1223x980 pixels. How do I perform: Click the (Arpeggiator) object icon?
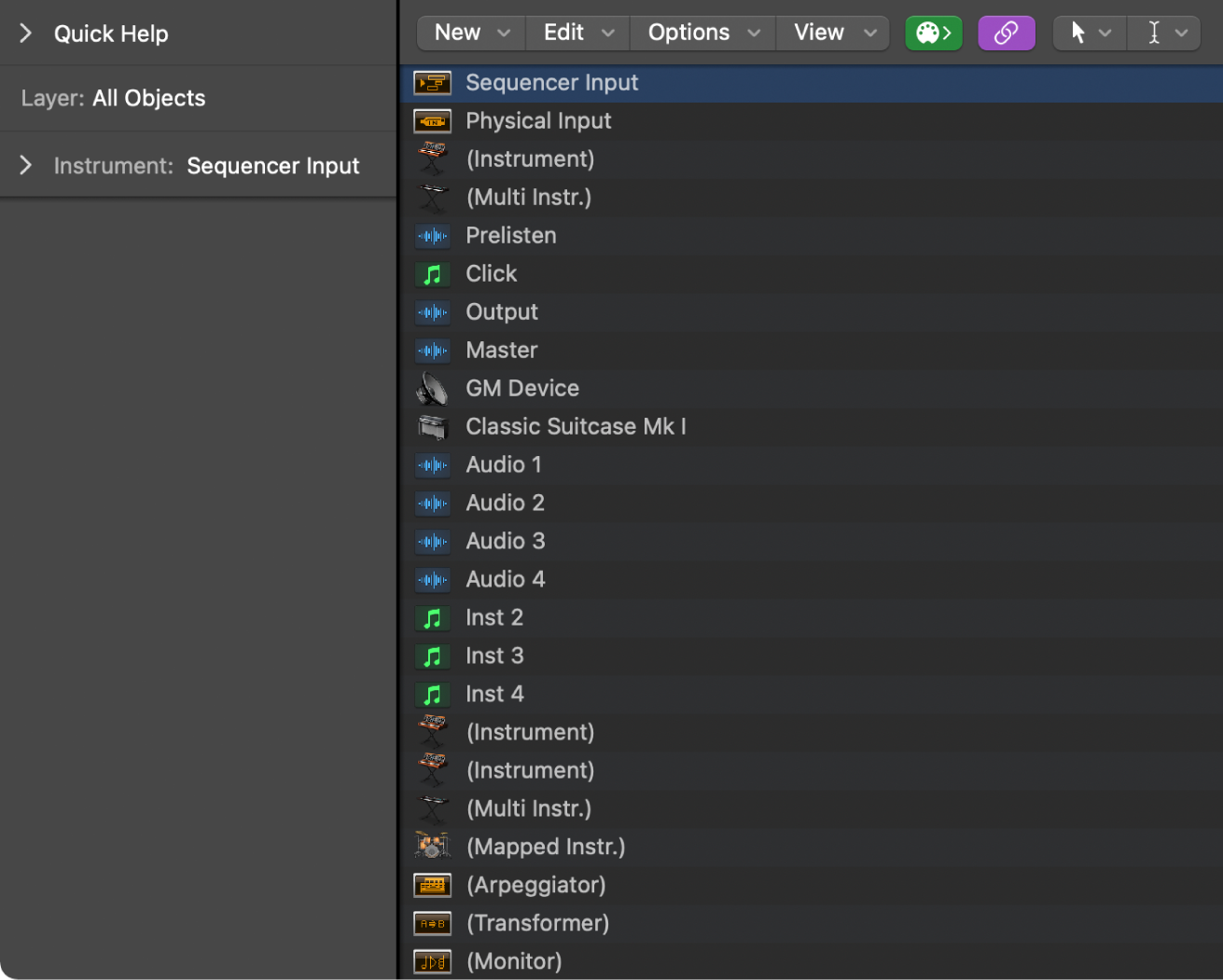click(x=432, y=885)
